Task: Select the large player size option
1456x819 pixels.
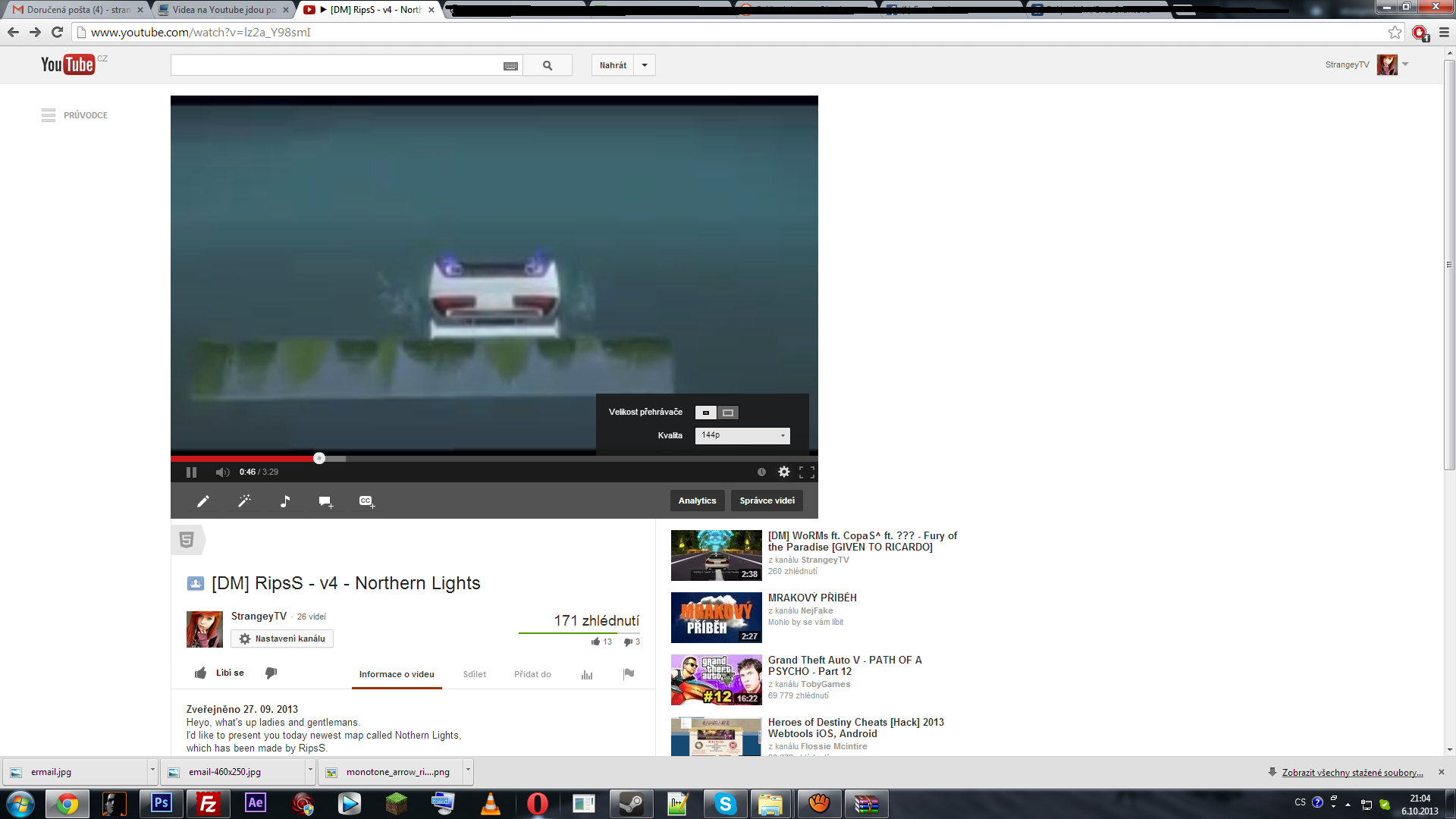Action: (728, 413)
